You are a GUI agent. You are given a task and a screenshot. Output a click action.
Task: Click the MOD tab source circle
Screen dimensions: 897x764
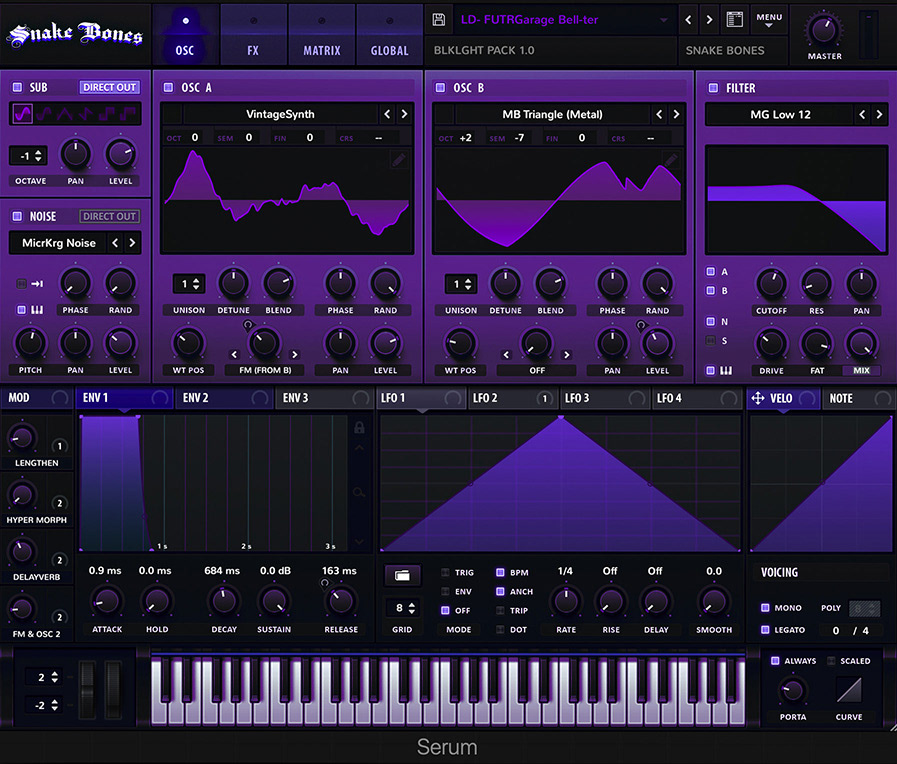pyautogui.click(x=59, y=398)
